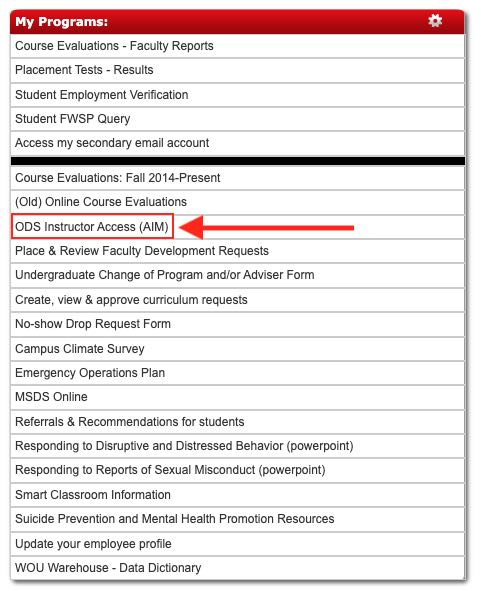Screen dimensions: 481x591
Task: Open Campus Climate Survey link
Action: pos(80,349)
